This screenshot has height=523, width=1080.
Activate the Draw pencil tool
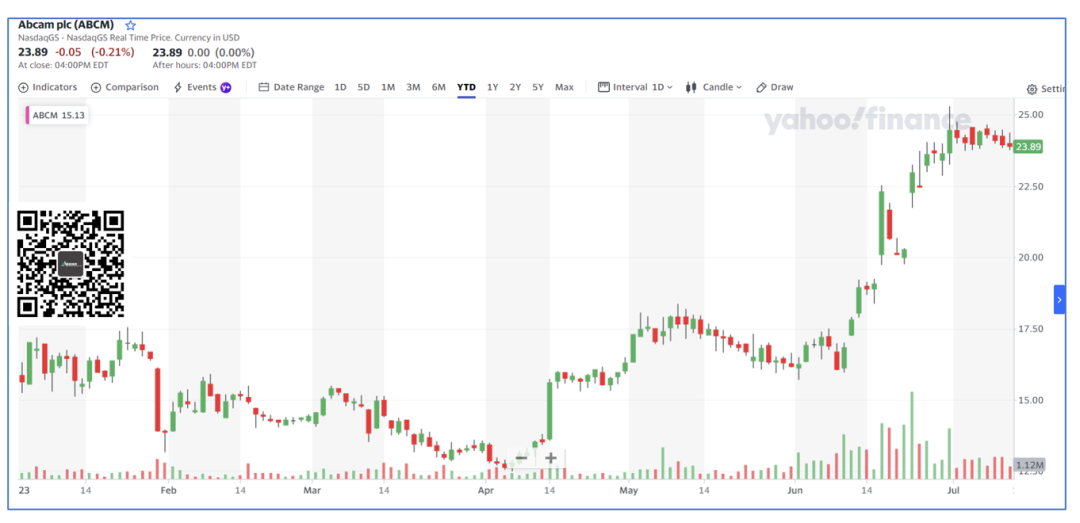(x=774, y=87)
